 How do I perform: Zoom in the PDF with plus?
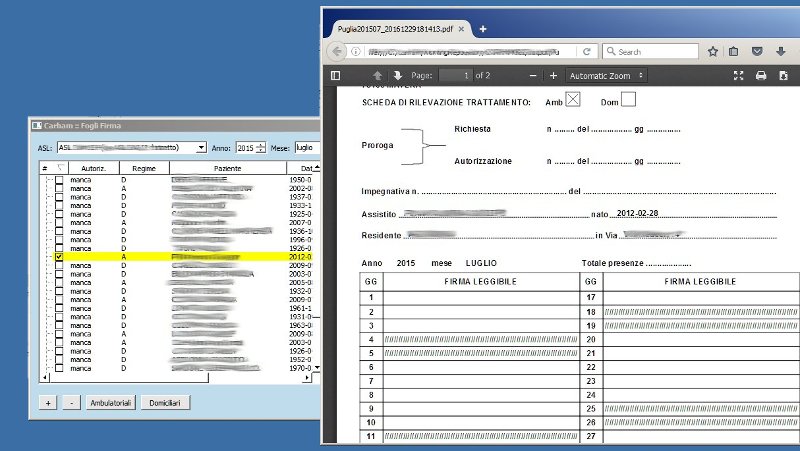click(553, 76)
